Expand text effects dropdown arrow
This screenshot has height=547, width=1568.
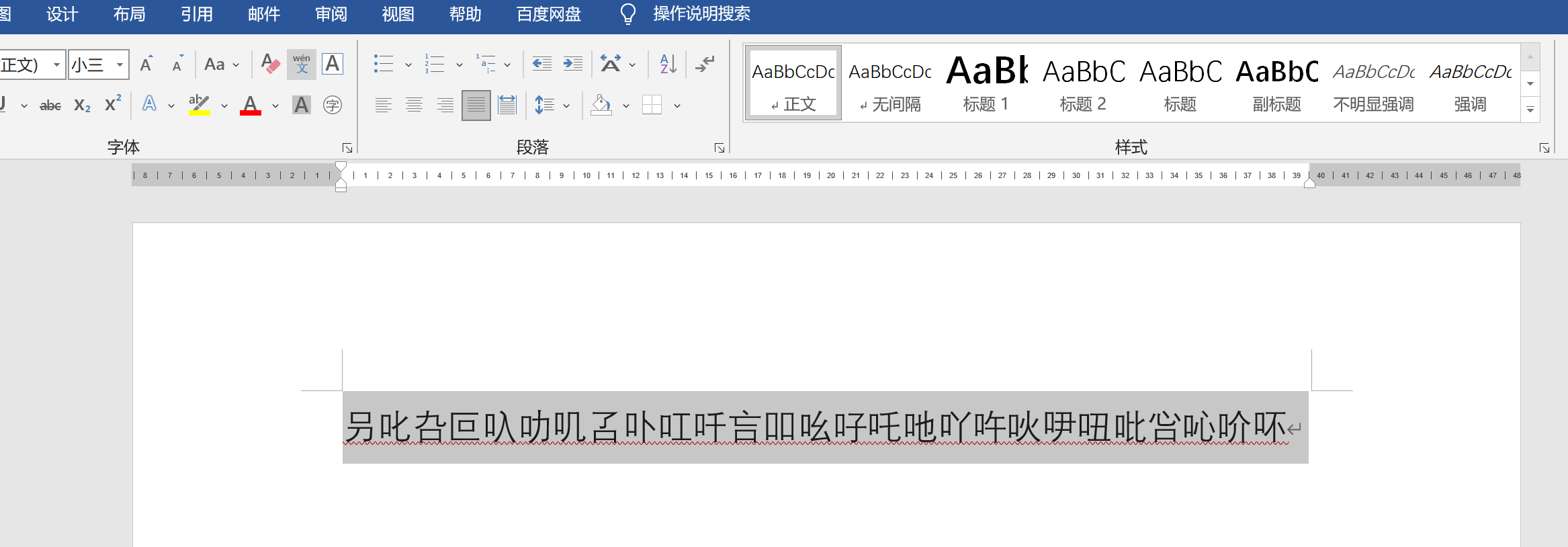(171, 106)
